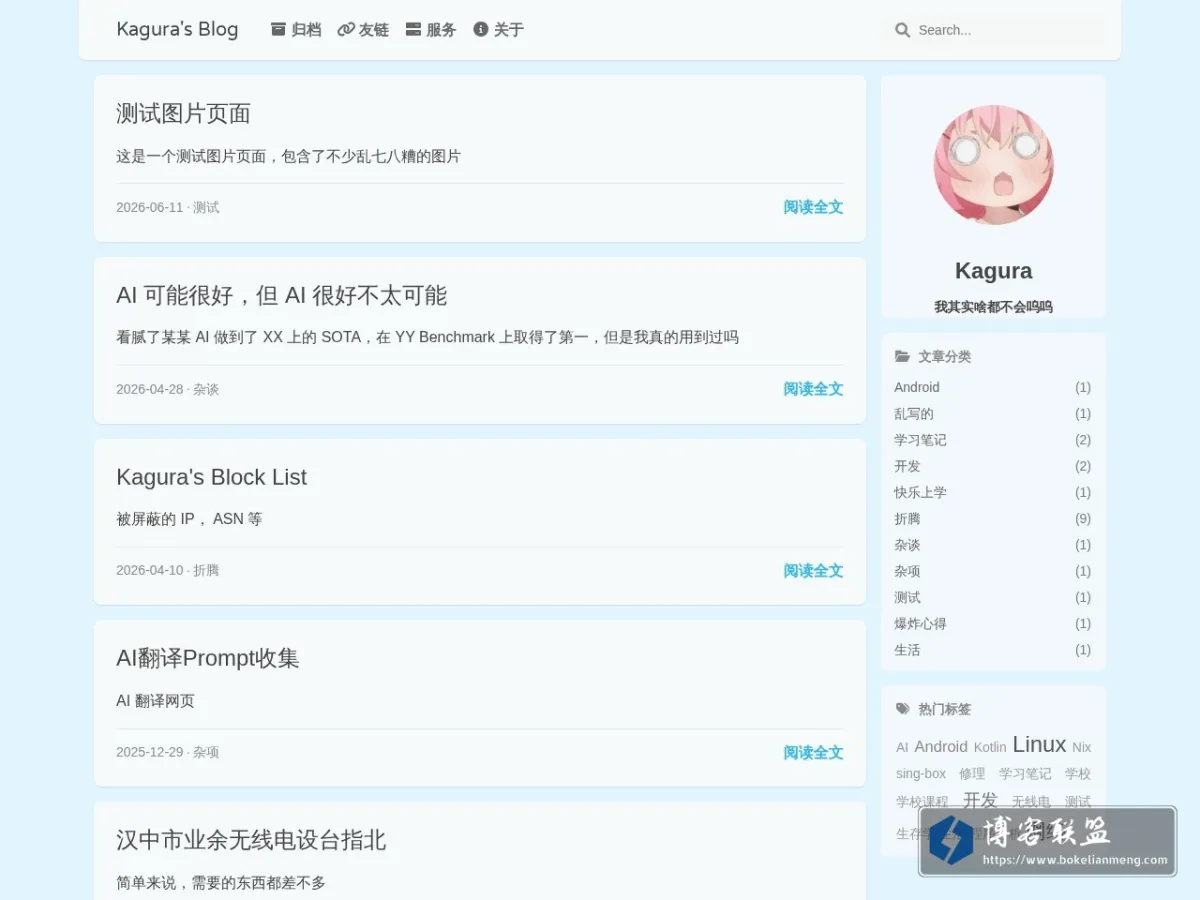Click the tags icon beside 热门标签
The image size is (1200, 900).
coord(902,708)
